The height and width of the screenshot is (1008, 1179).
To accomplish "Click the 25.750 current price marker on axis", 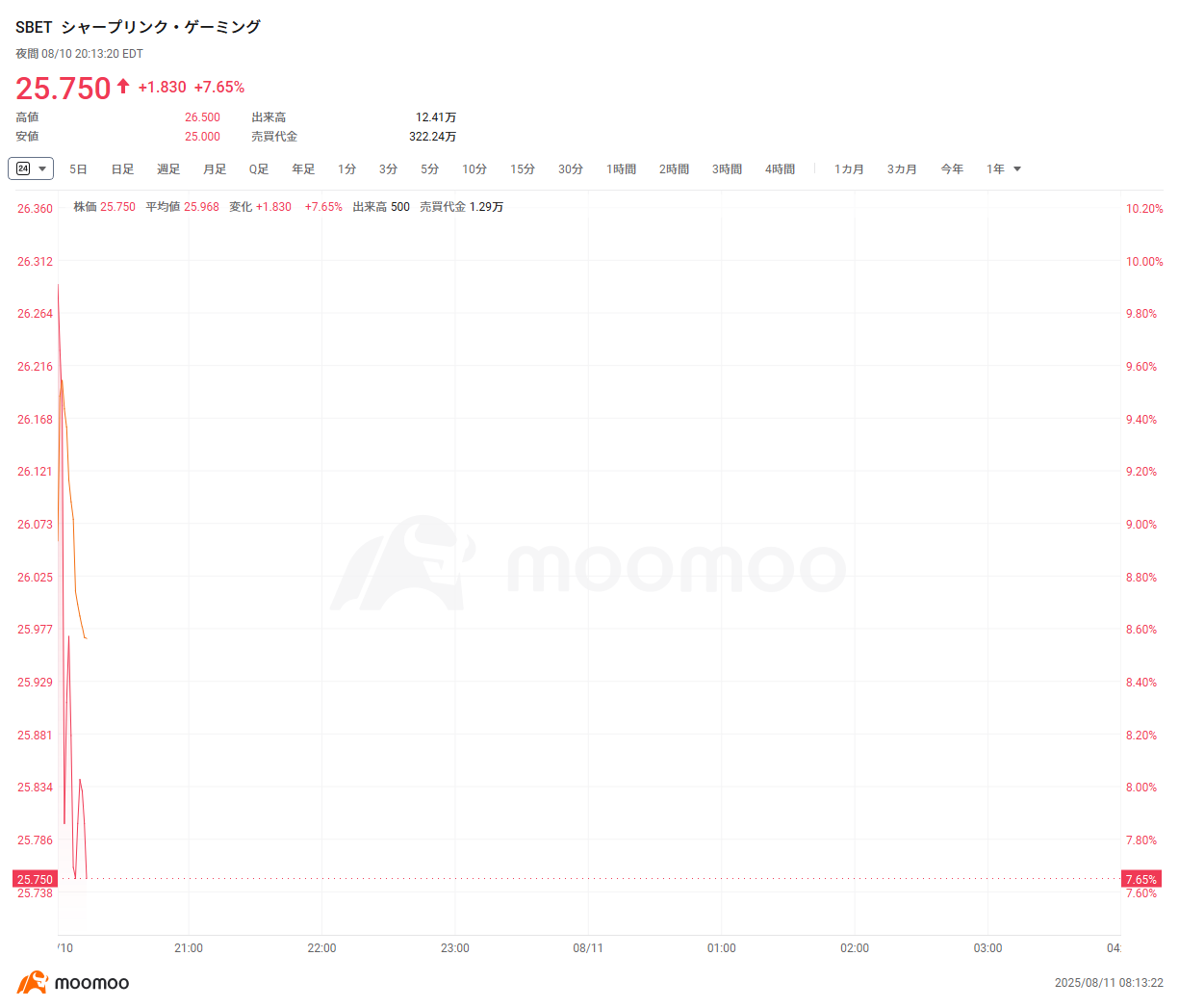I will tap(35, 879).
